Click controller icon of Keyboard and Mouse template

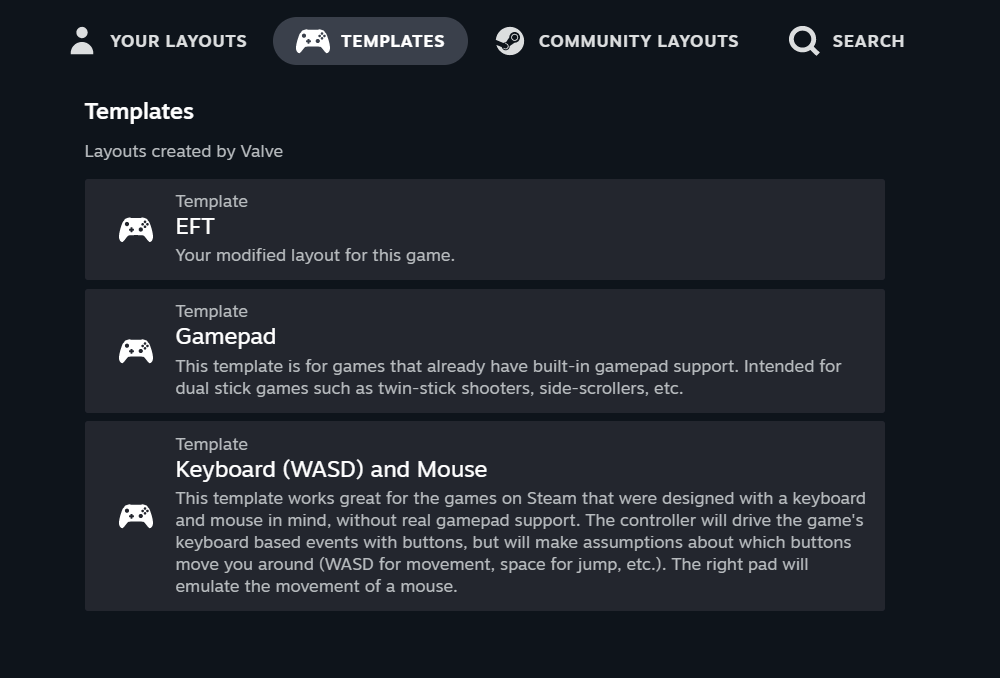click(136, 516)
